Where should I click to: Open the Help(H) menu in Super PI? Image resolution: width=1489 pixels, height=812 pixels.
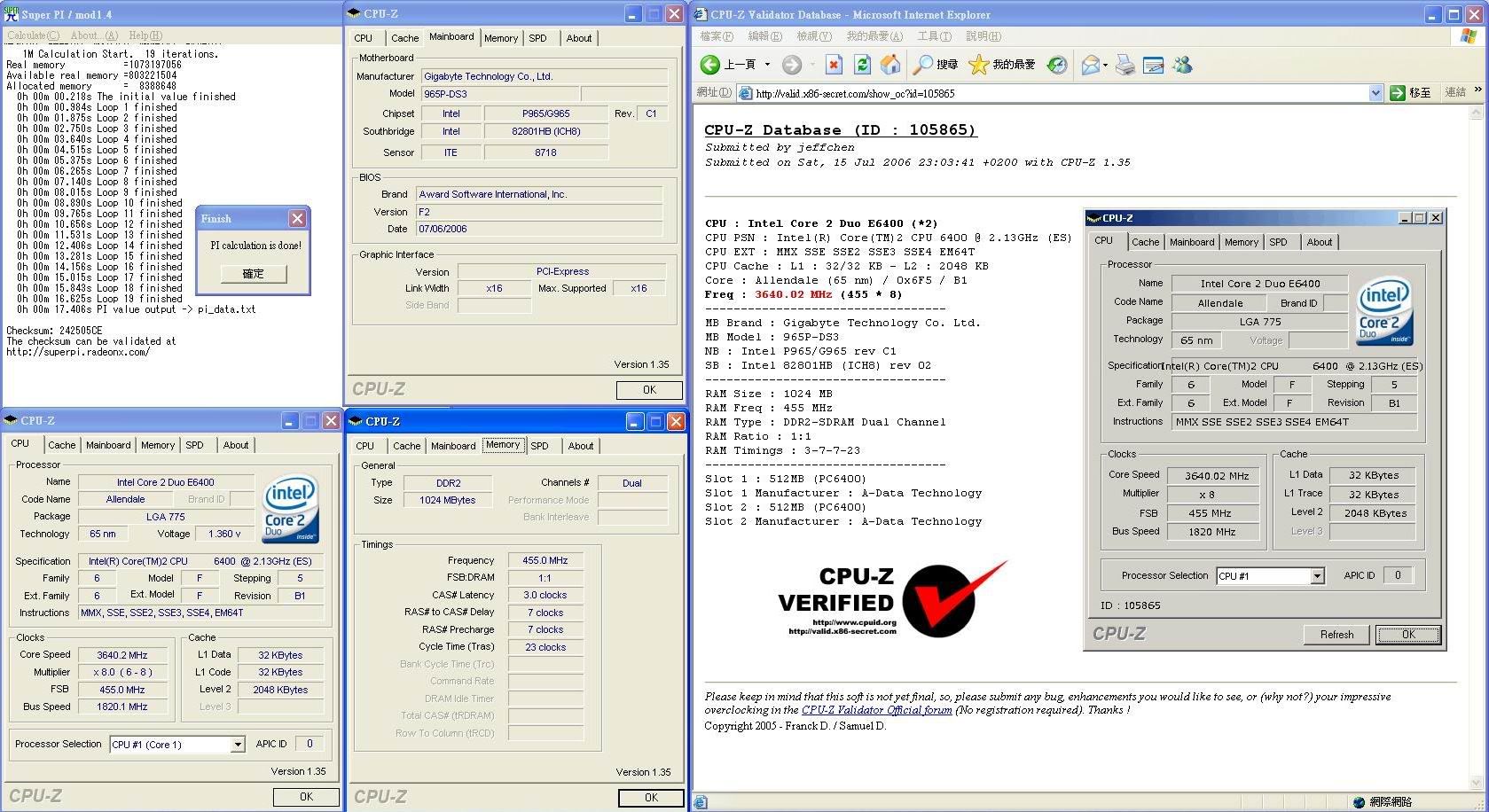(145, 35)
